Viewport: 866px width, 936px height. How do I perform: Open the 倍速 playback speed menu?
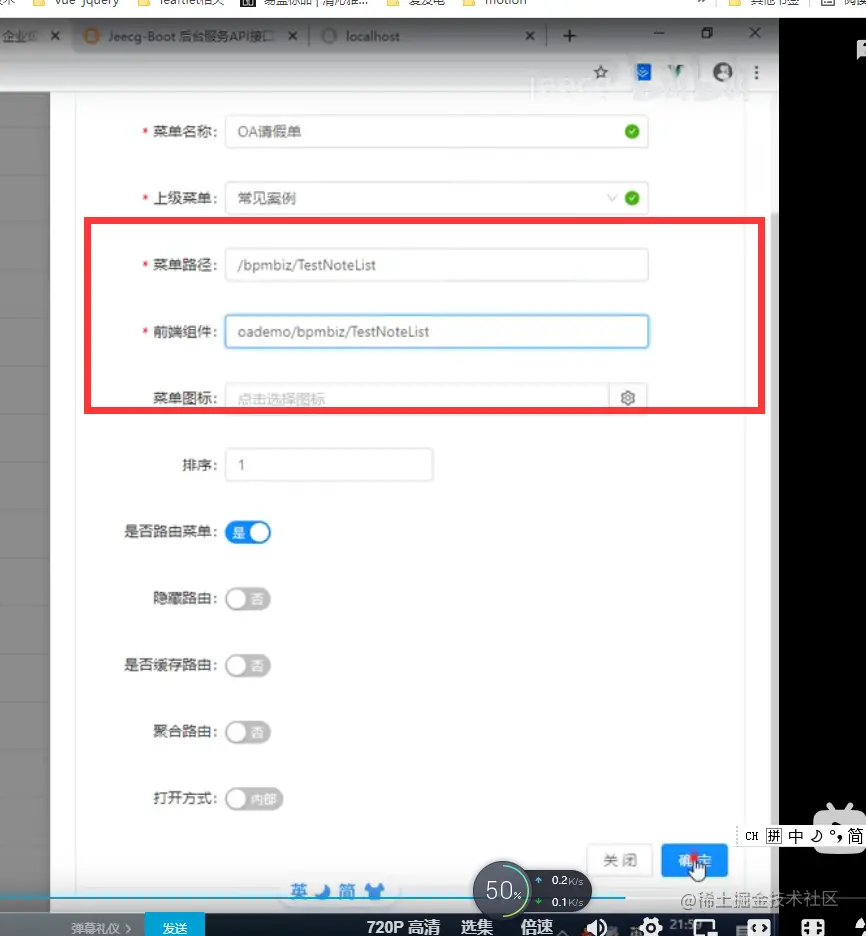(x=537, y=925)
